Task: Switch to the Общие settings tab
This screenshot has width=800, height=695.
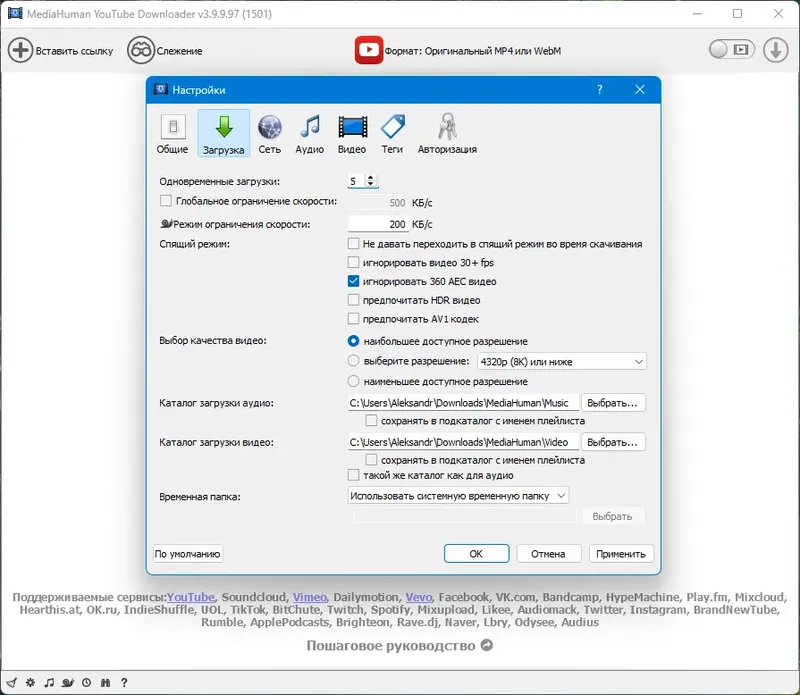Action: coord(172,130)
